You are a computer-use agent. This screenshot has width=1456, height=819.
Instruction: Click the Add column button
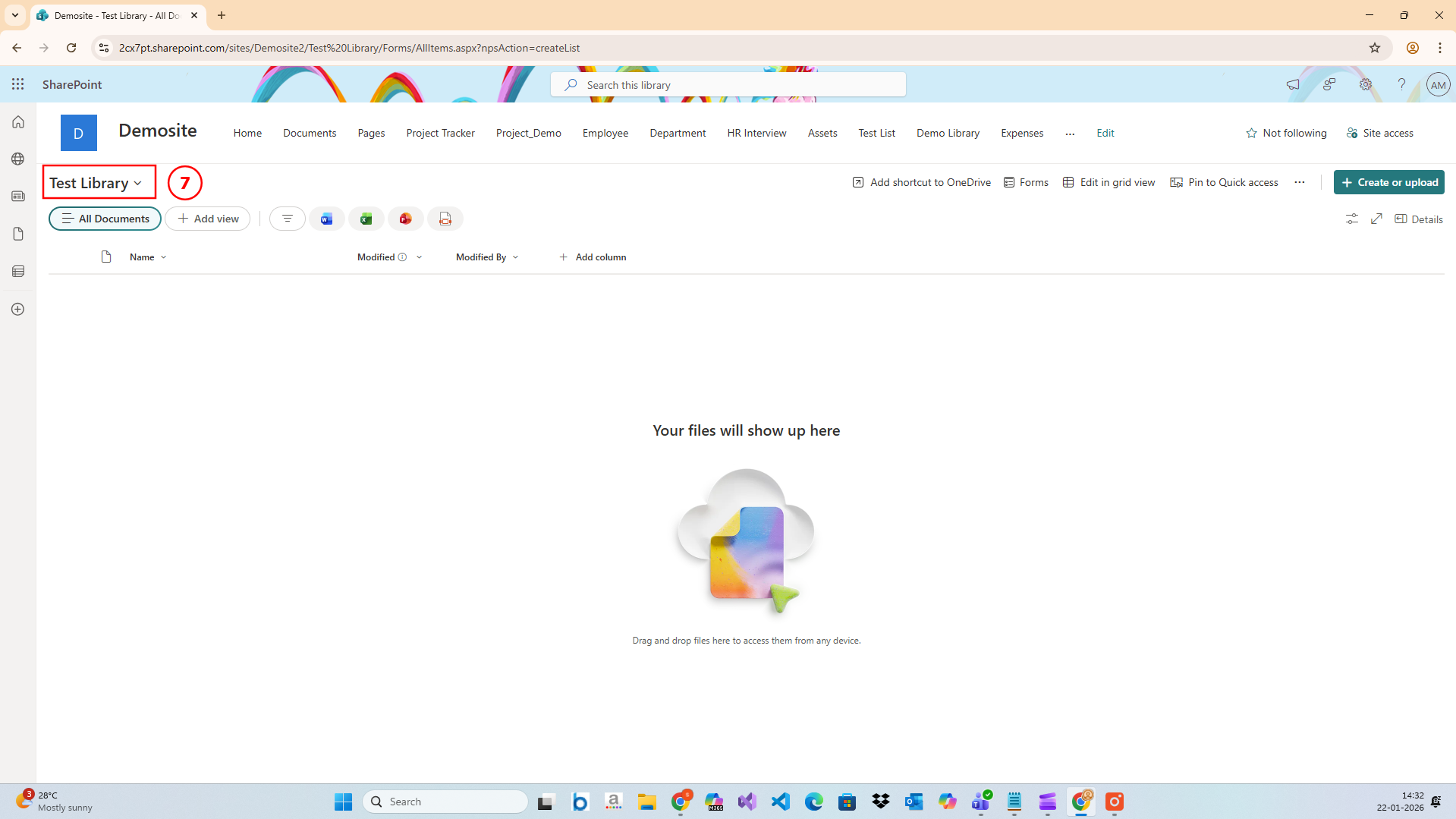point(593,257)
